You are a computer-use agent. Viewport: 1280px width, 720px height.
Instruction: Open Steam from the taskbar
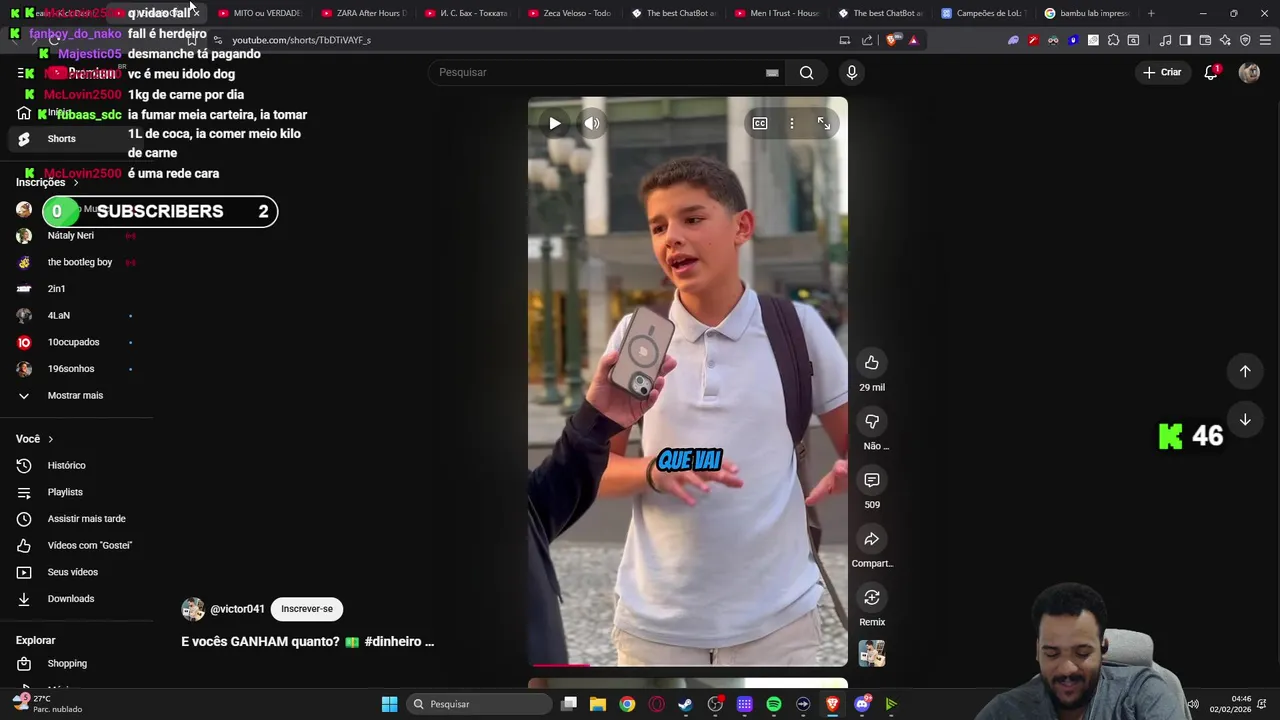[685, 704]
